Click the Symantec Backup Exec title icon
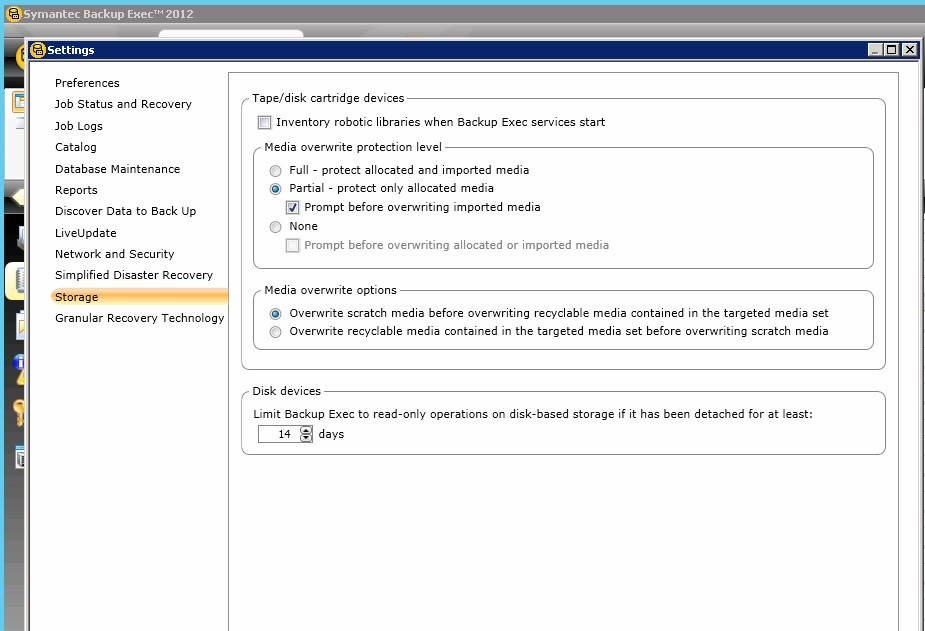The image size is (925, 631). pyautogui.click(x=14, y=14)
